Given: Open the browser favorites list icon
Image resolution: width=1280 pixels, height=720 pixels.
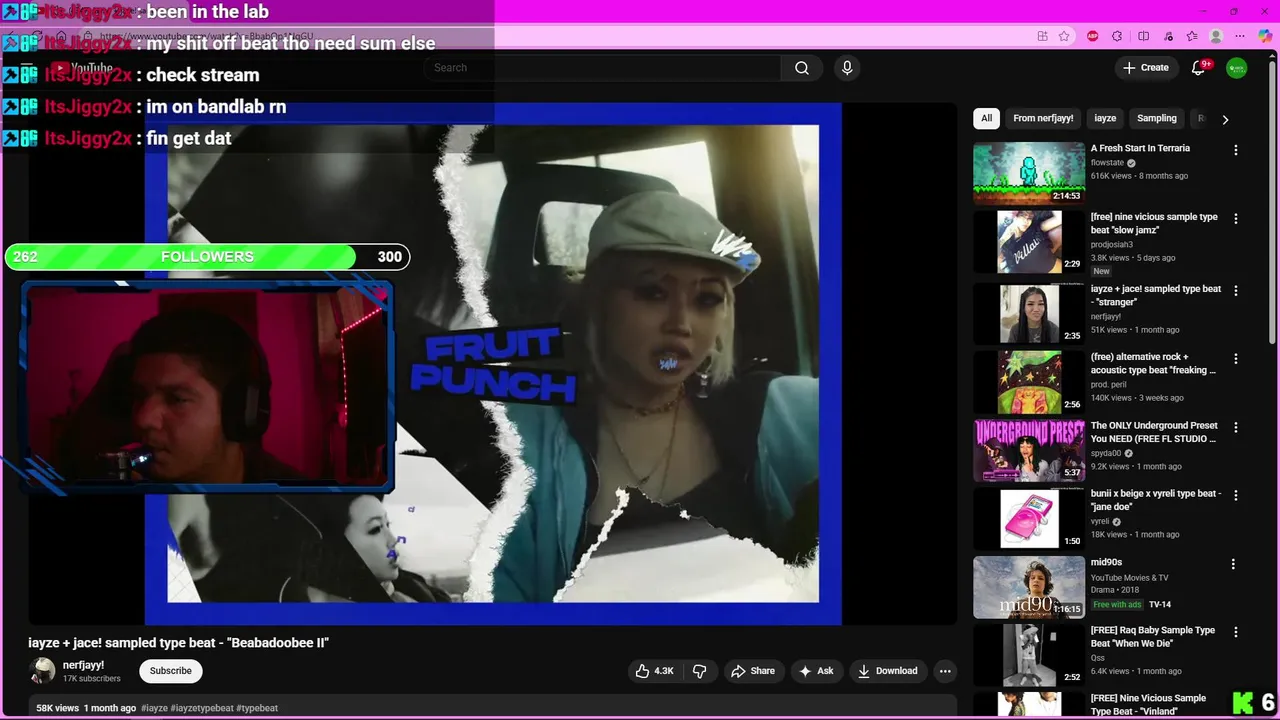Looking at the screenshot, I should [x=1192, y=36].
